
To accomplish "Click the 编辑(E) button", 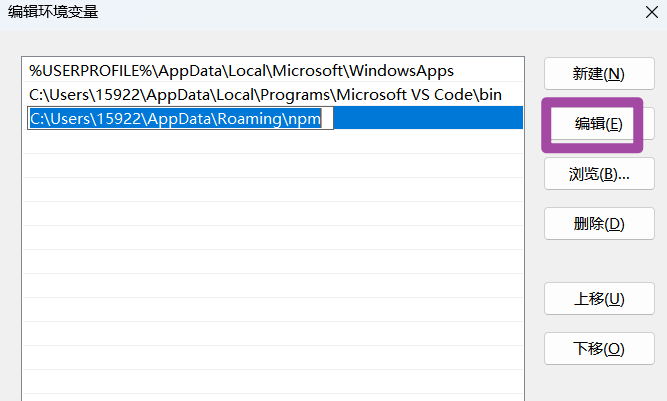I will click(599, 124).
